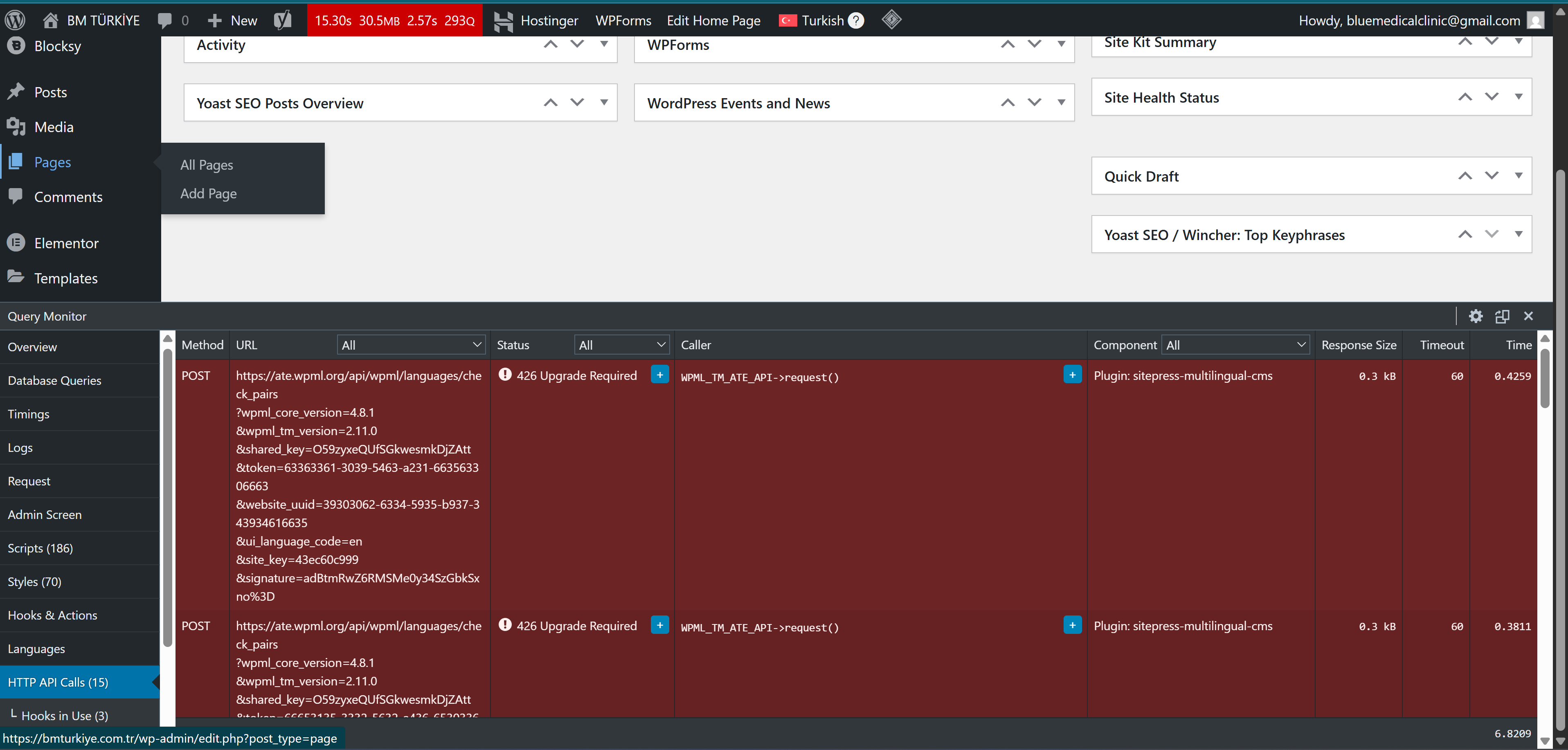Click the comments bubble in admin bar
Image resolution: width=1568 pixels, height=750 pixels.
coord(164,20)
